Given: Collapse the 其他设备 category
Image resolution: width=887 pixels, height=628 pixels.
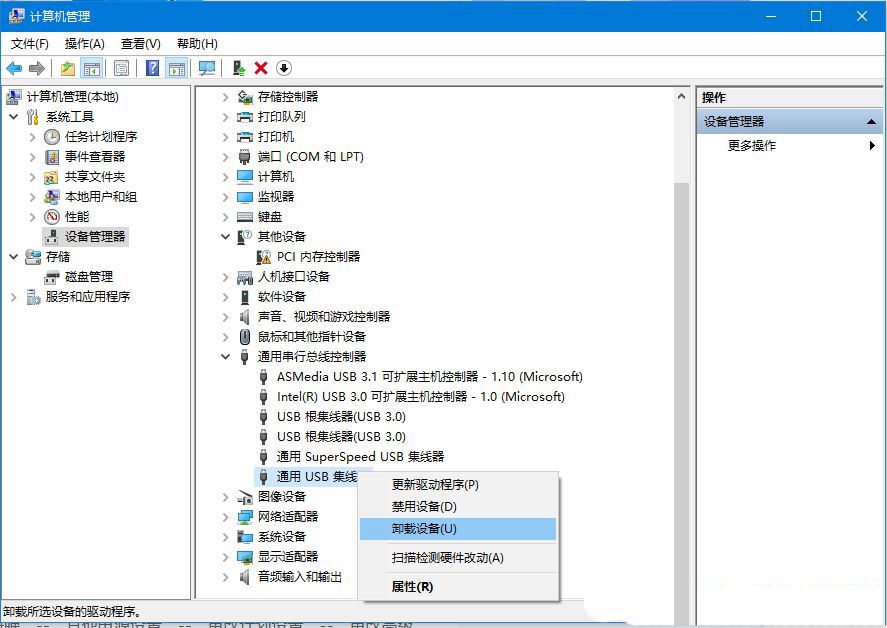Looking at the screenshot, I should coord(226,236).
